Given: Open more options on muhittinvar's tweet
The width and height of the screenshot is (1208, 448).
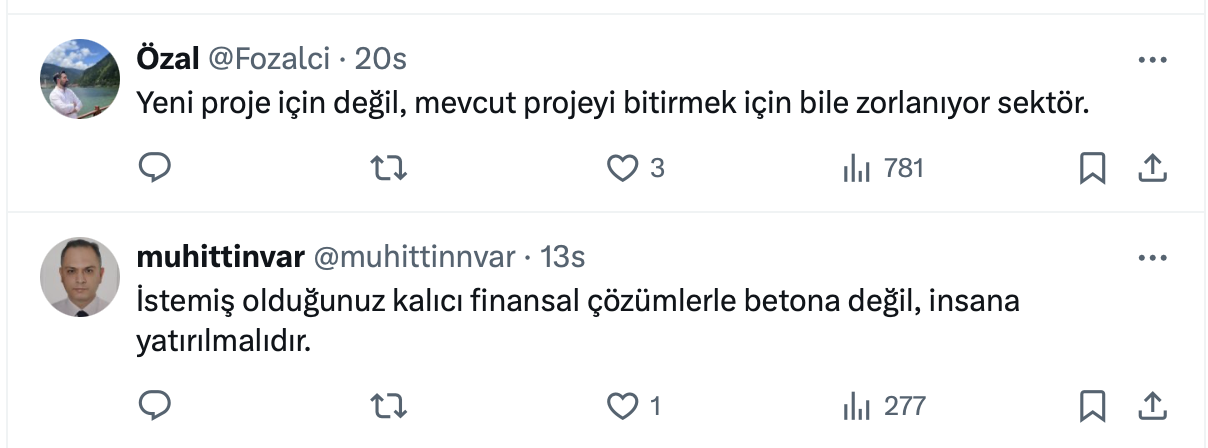Looking at the screenshot, I should click(x=1152, y=258).
